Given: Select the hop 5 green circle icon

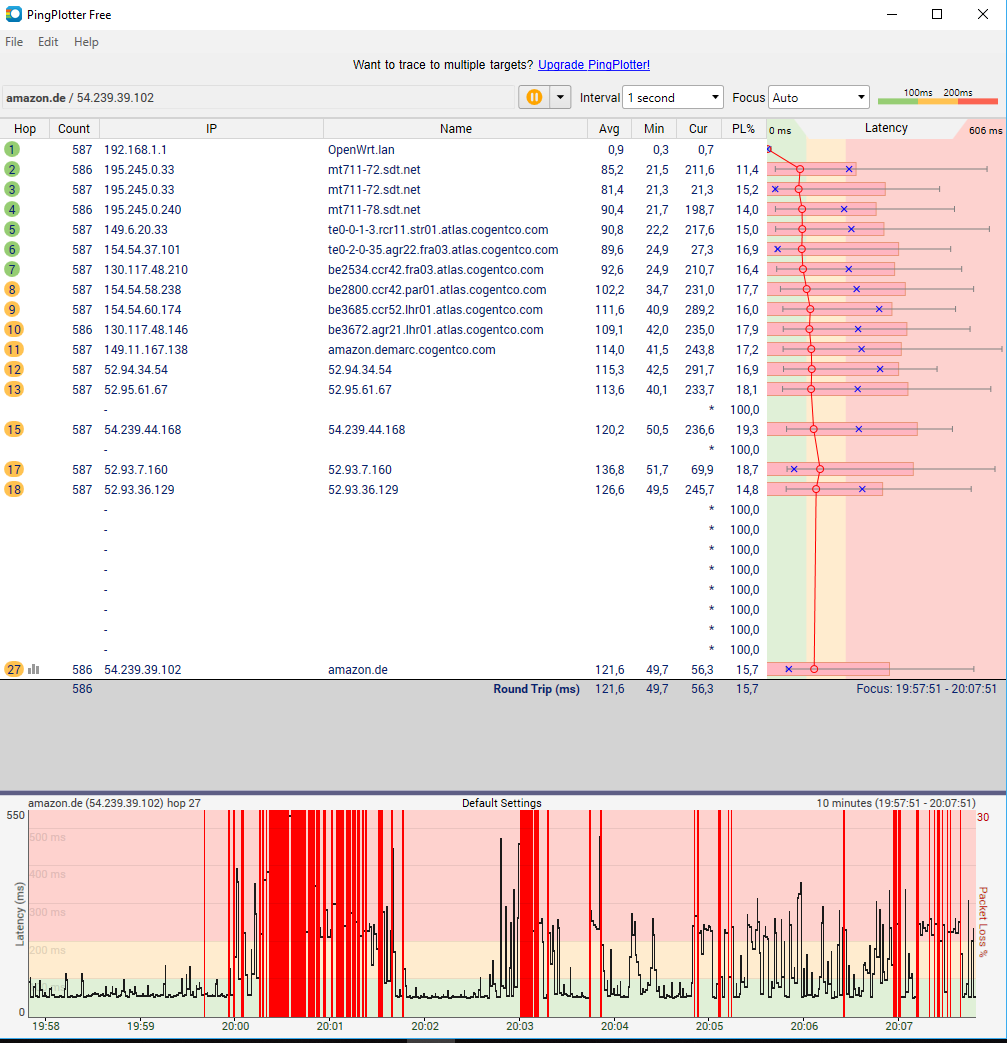Looking at the screenshot, I should 12,229.
